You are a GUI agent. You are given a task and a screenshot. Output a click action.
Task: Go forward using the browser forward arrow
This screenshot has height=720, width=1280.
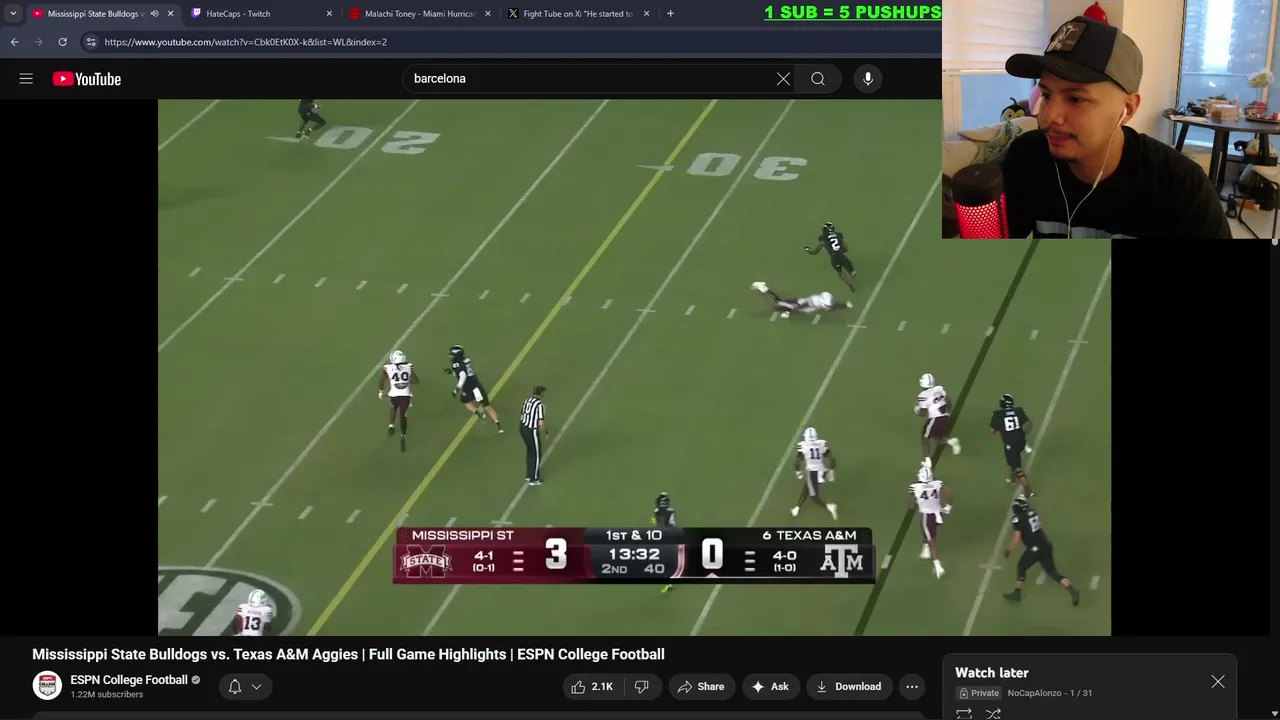[38, 42]
